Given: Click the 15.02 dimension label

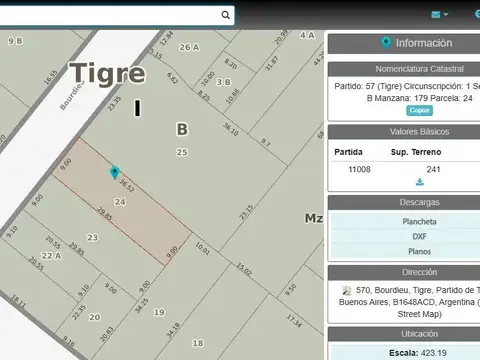Looking at the screenshot, I should [244, 269].
